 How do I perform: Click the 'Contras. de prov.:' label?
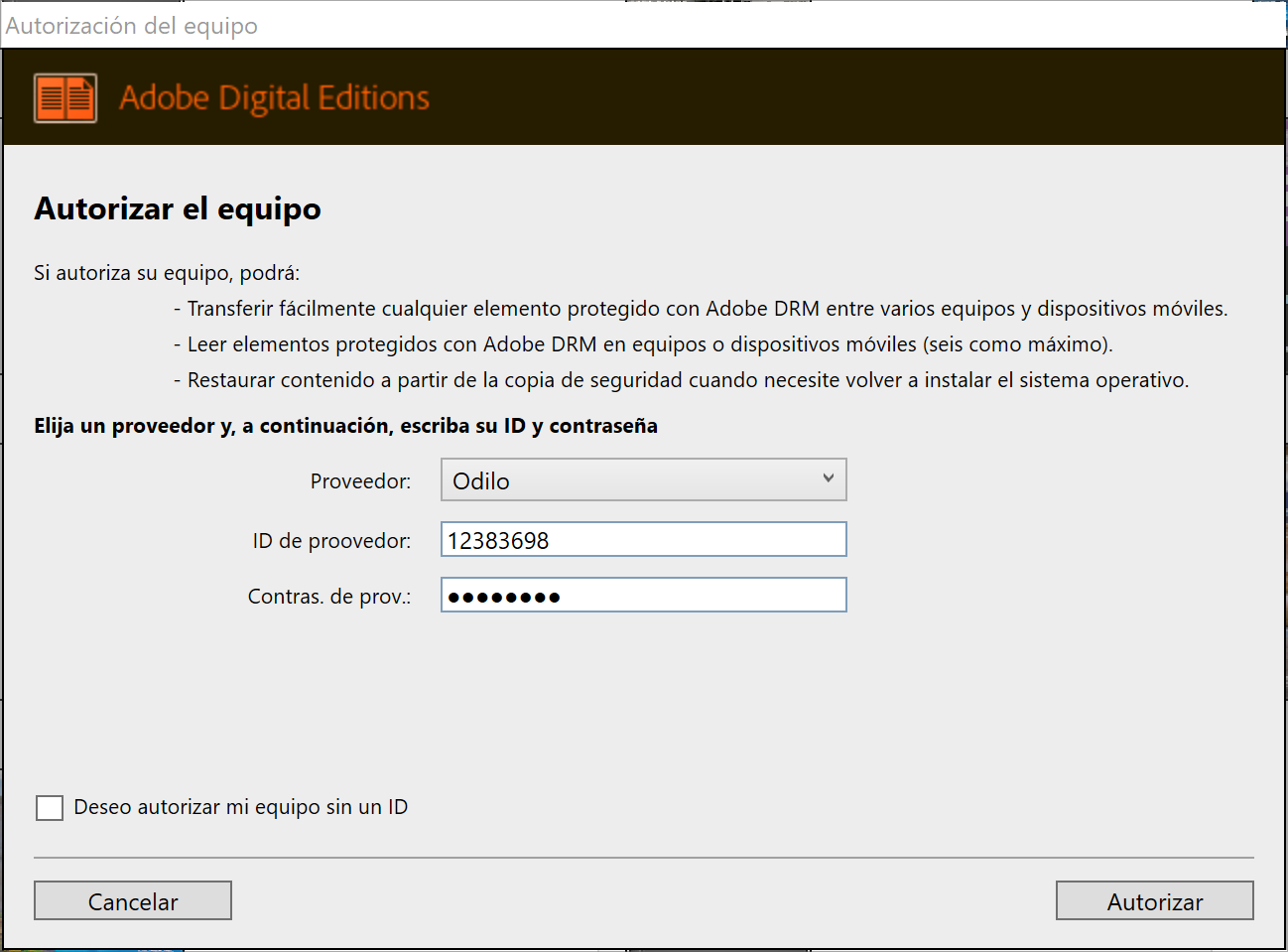tap(329, 597)
